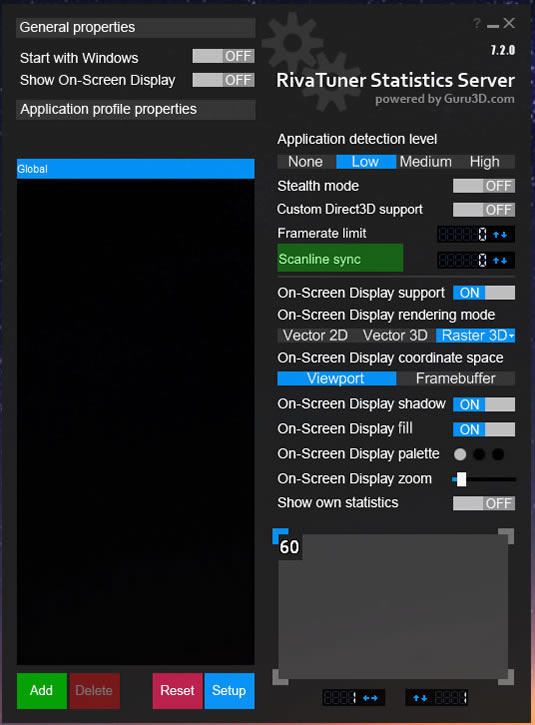
Task: Click horizontal OSD position value field
Action: (340, 698)
